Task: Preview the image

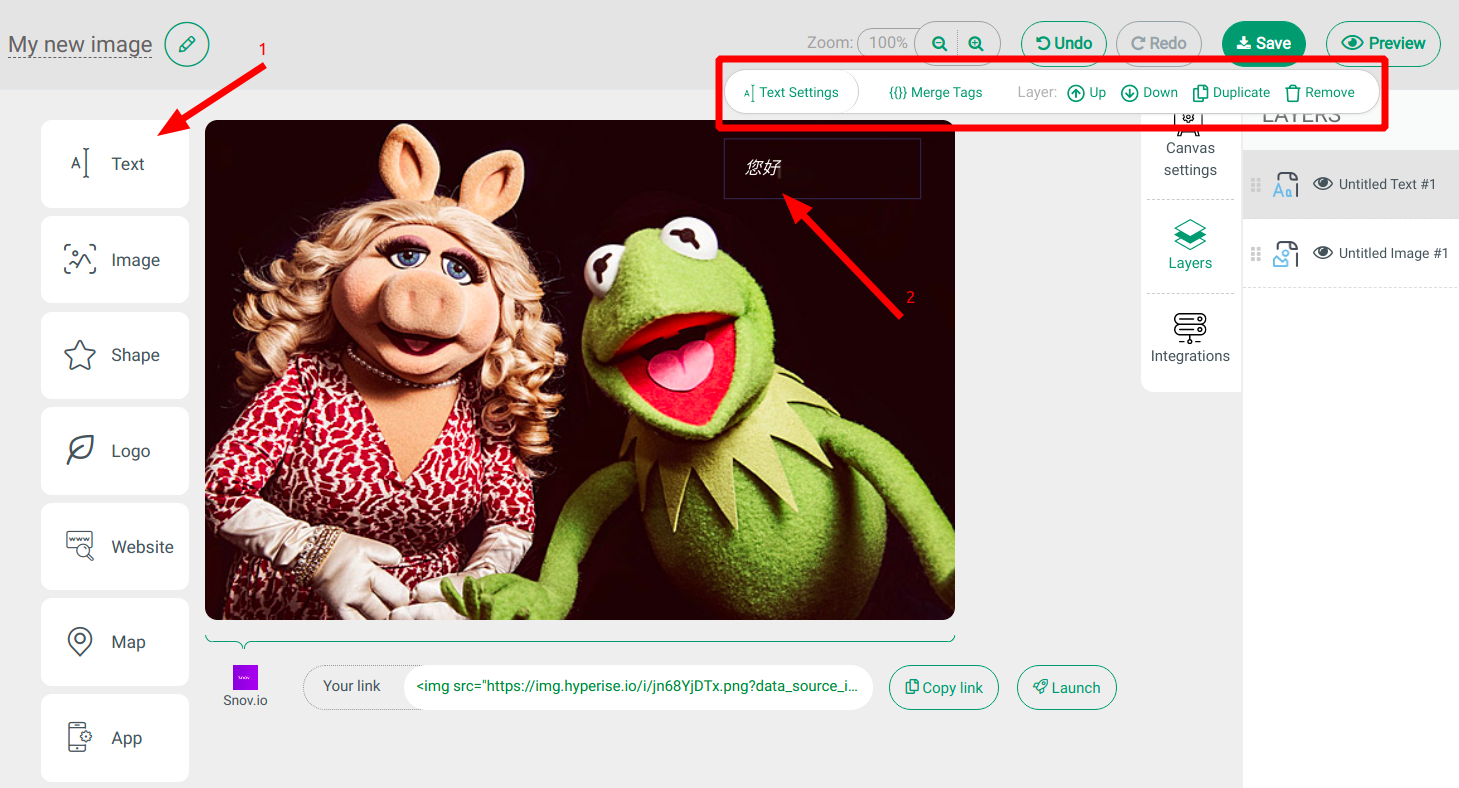Action: [1384, 43]
